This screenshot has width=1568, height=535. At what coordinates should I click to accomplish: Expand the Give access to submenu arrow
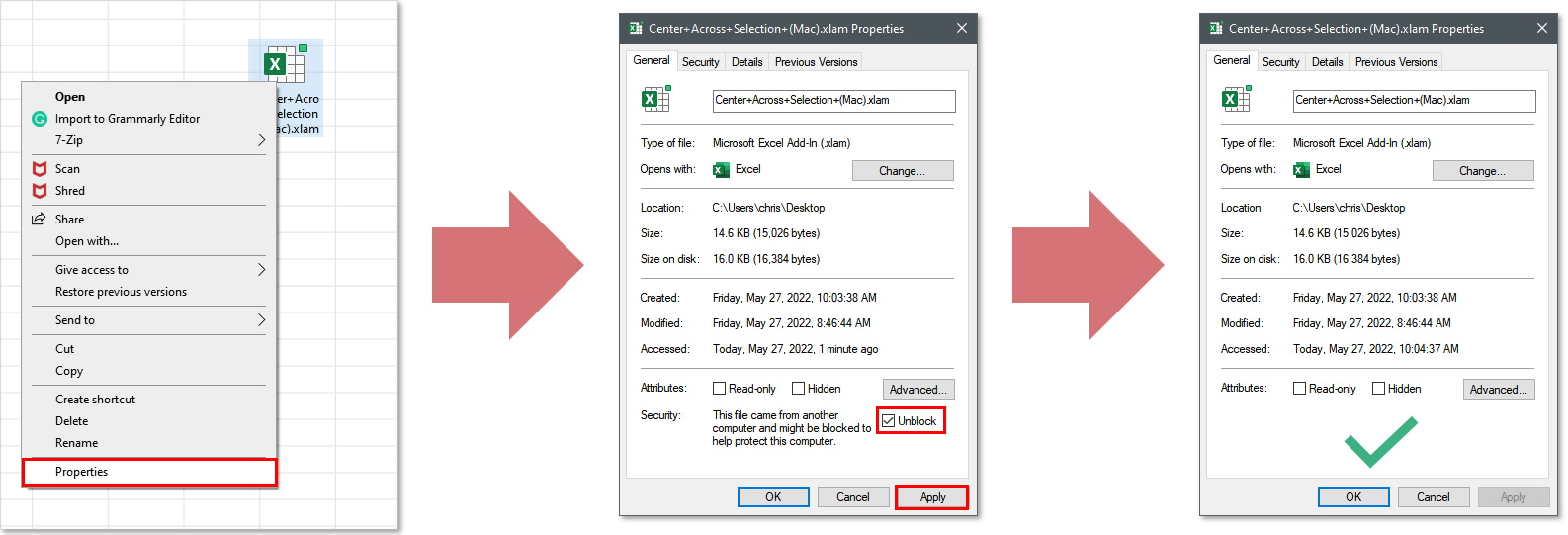[261, 270]
